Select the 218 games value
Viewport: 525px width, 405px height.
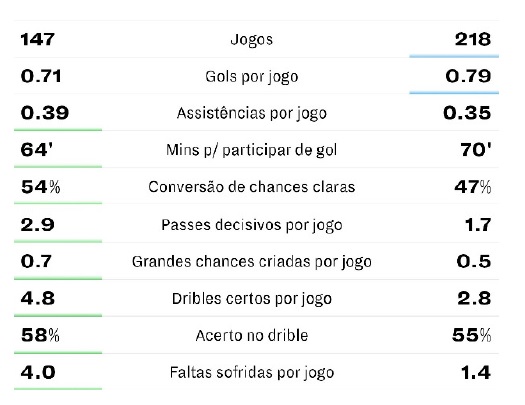[x=473, y=39]
